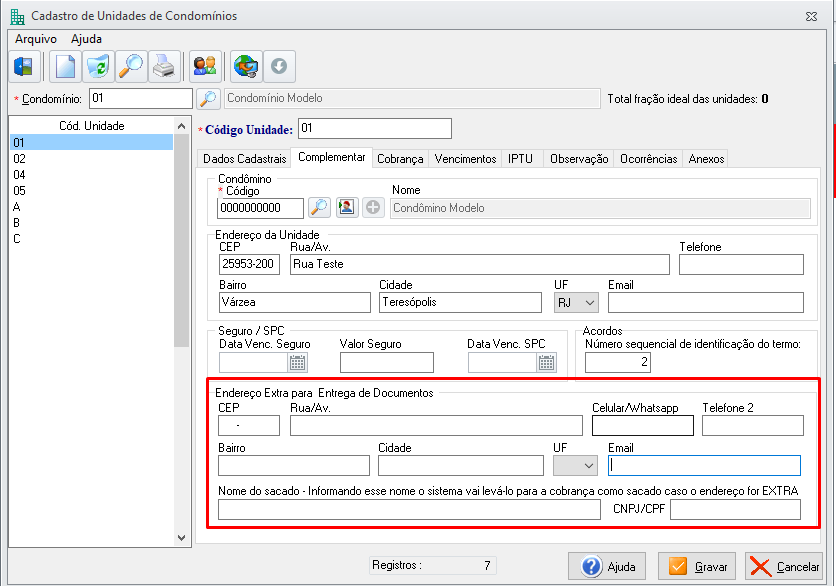Image resolution: width=836 pixels, height=586 pixels.
Task: Click the Condomínio code input field
Action: pos(141,99)
